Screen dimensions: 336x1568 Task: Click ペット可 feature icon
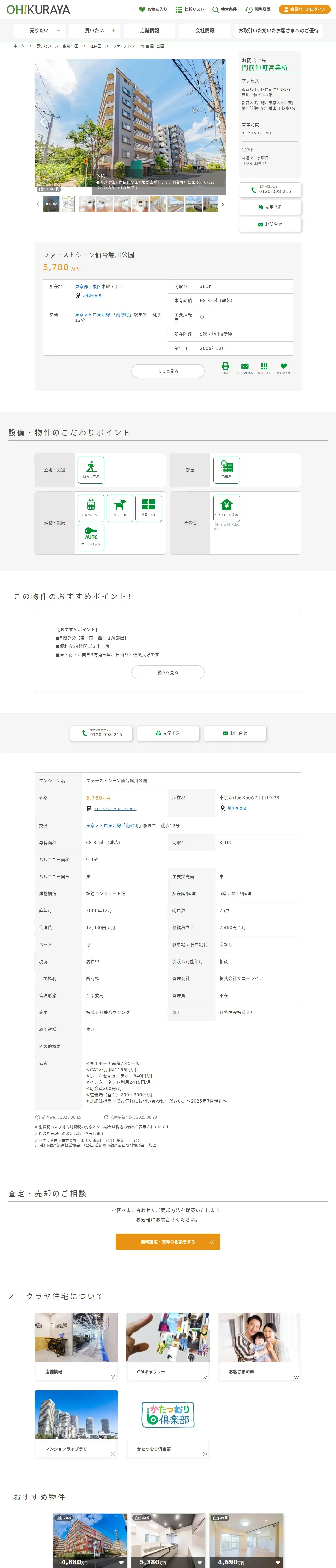pyautogui.click(x=120, y=508)
